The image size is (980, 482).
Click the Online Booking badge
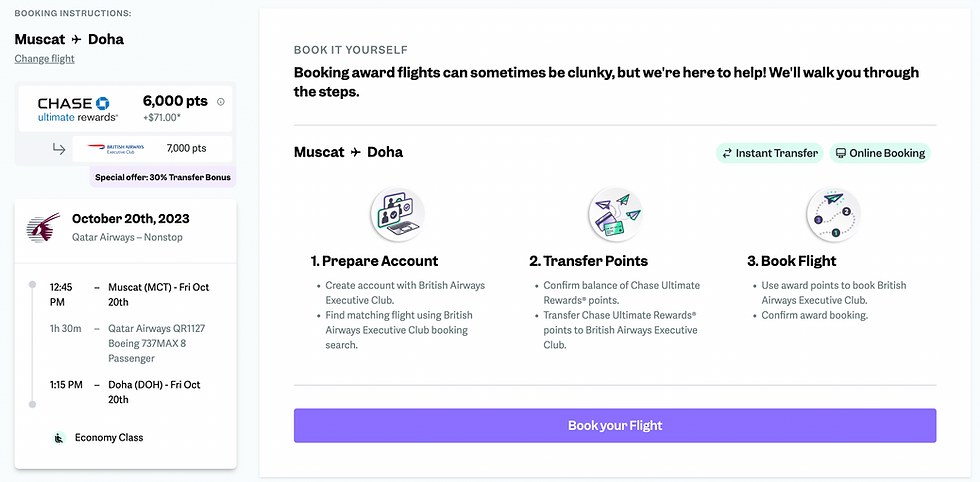pyautogui.click(x=880, y=153)
